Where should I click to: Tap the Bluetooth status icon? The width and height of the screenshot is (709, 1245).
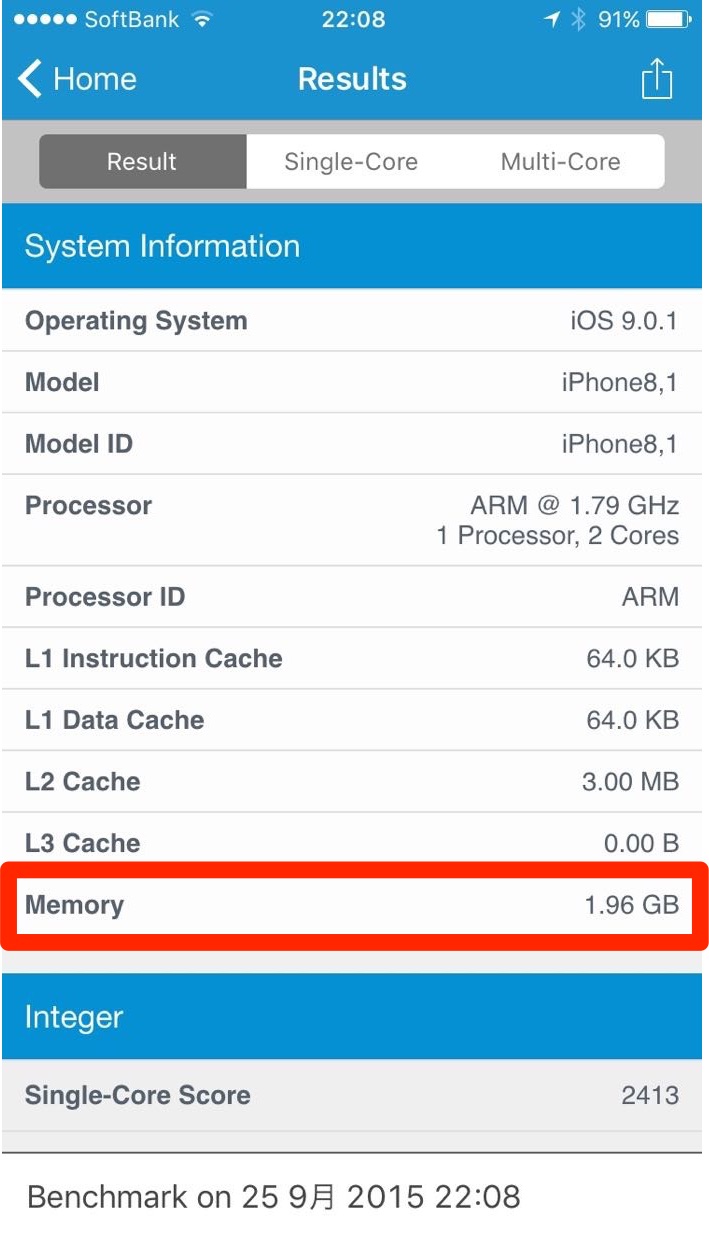click(x=578, y=19)
